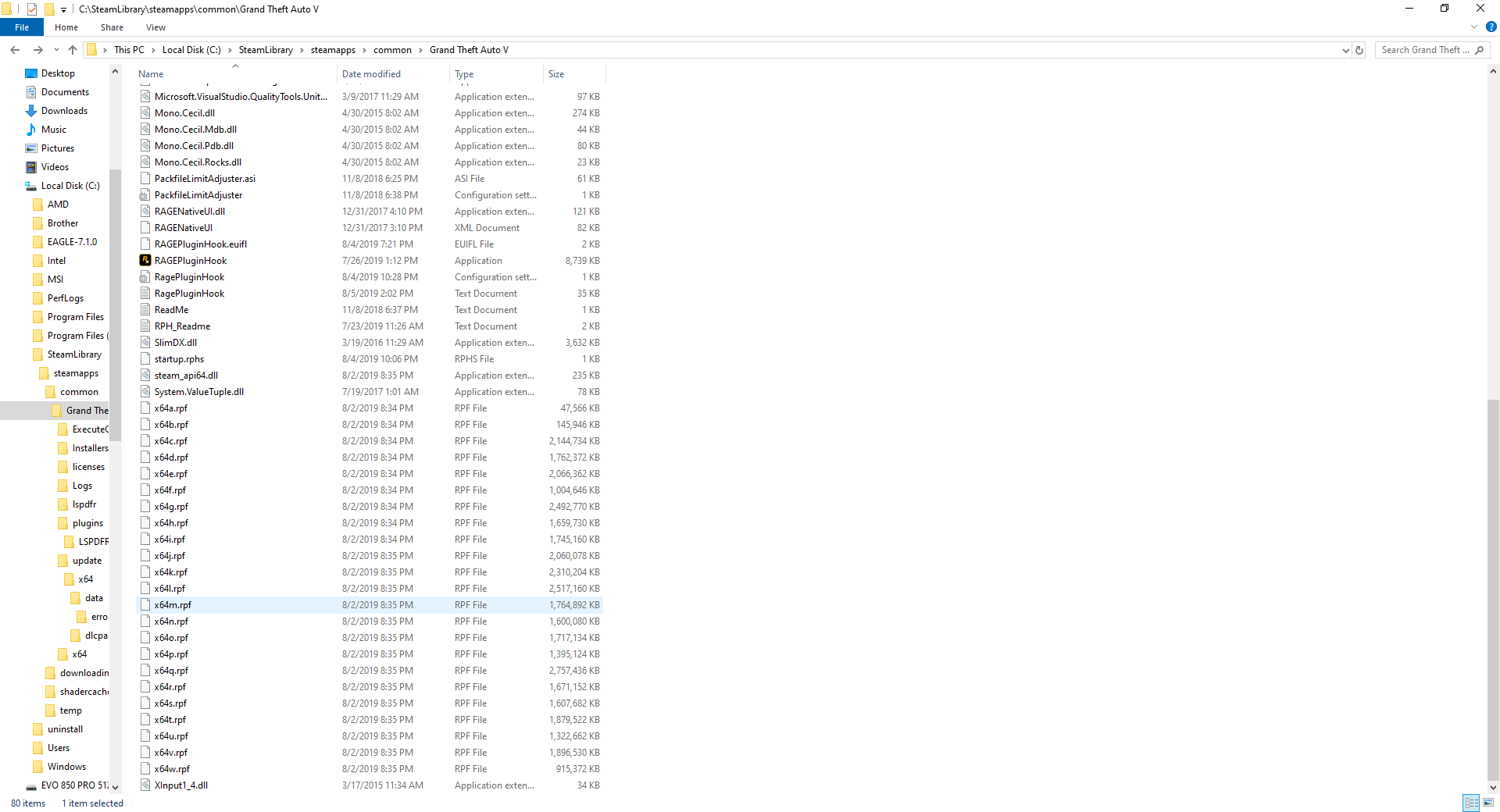Switch to Details view layout
Viewport: 1500px width, 812px height.
click(1471, 803)
